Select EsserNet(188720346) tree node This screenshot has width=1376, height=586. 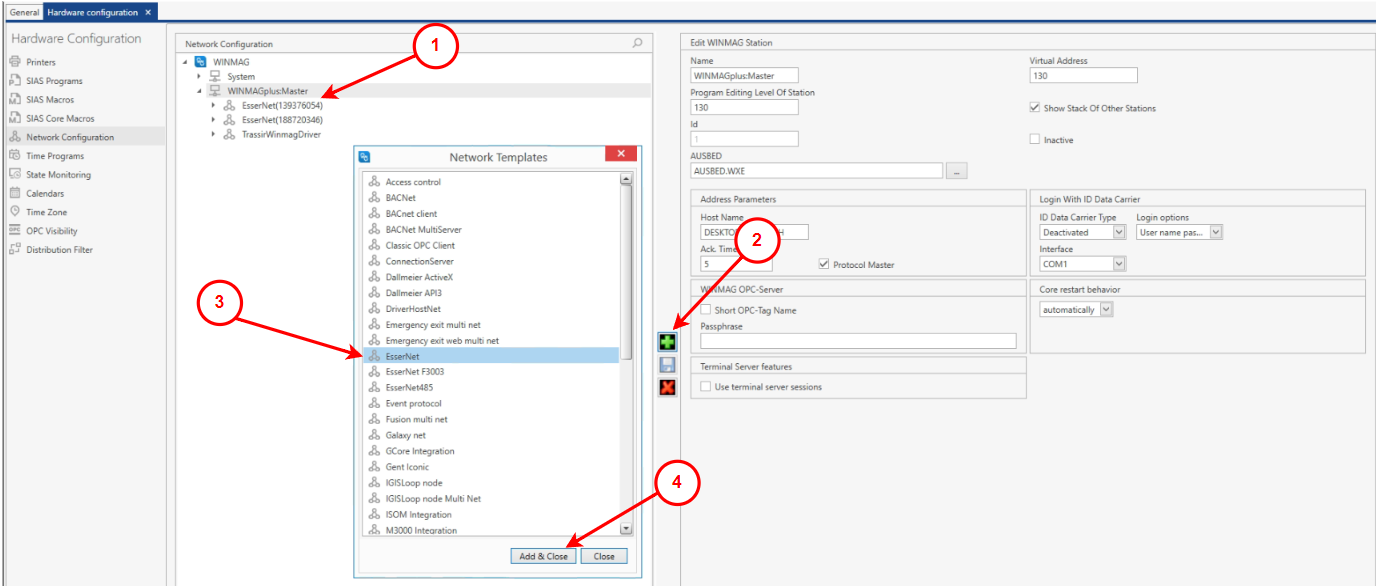pos(281,119)
